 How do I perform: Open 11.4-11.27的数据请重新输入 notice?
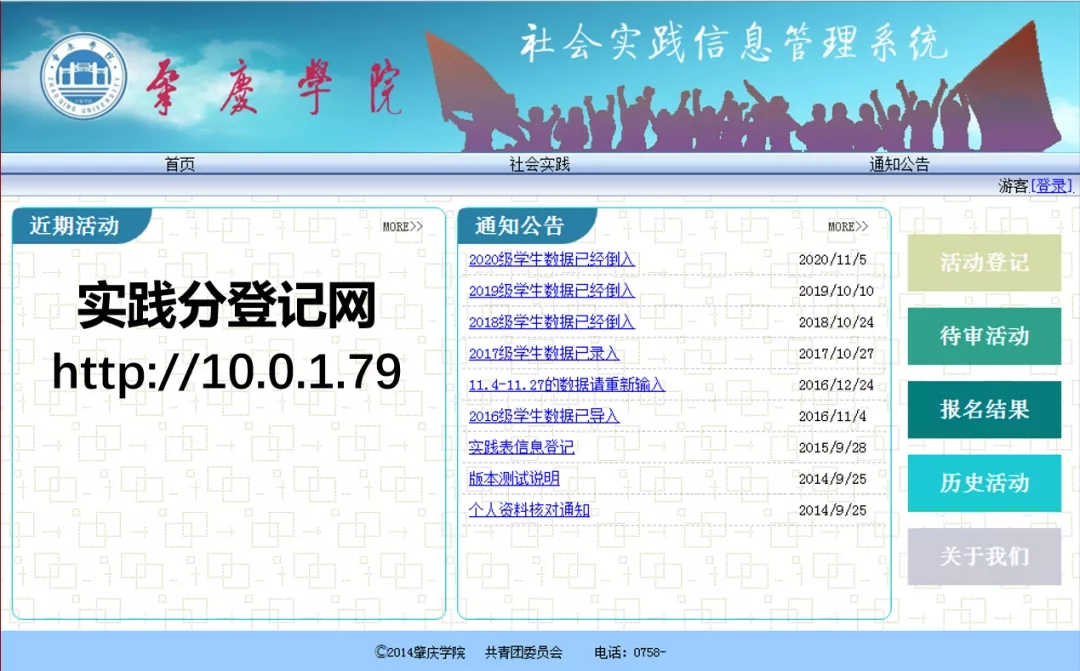(566, 385)
